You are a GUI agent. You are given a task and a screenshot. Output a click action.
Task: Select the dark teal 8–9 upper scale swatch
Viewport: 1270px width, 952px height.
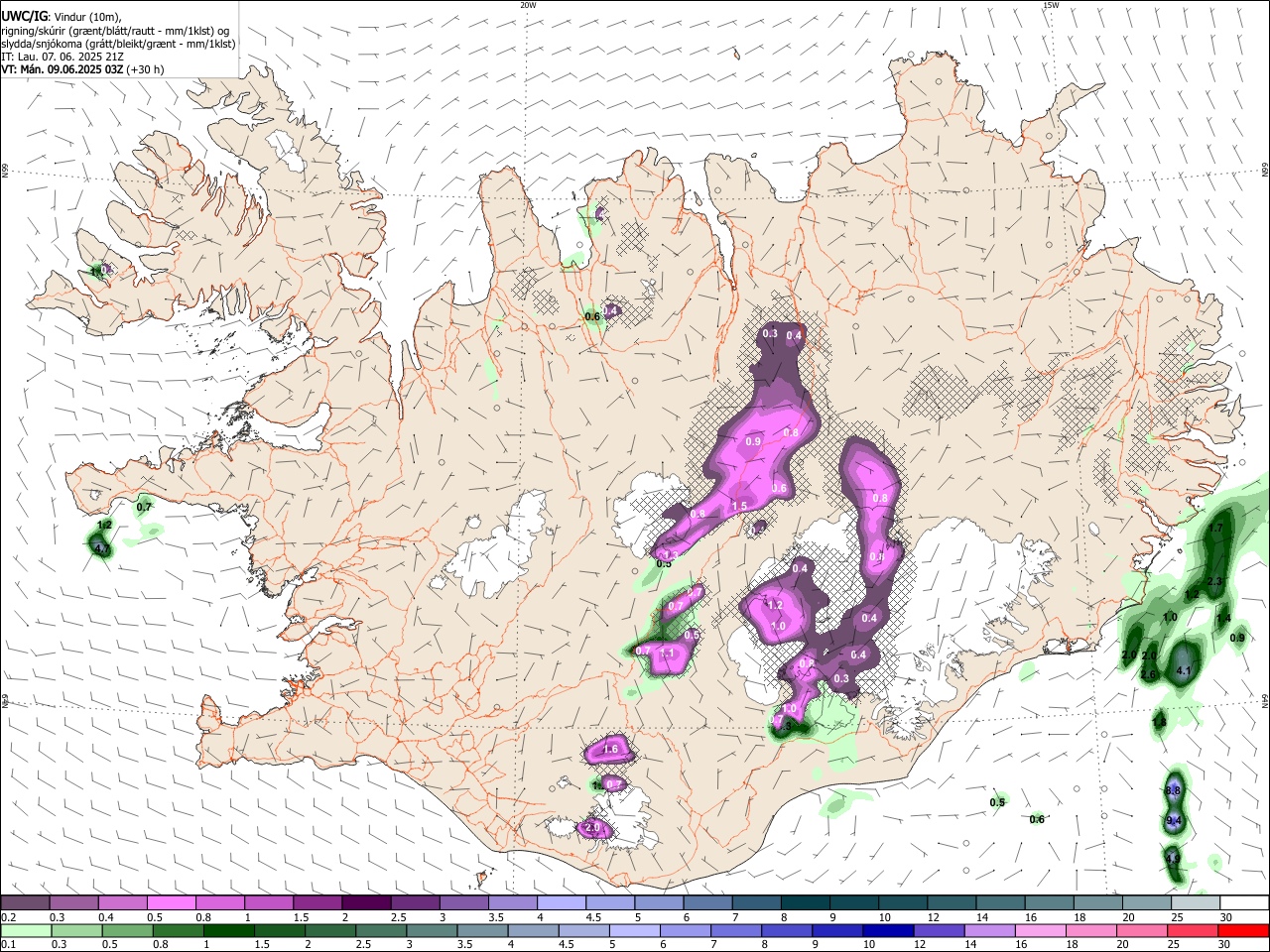click(x=806, y=903)
